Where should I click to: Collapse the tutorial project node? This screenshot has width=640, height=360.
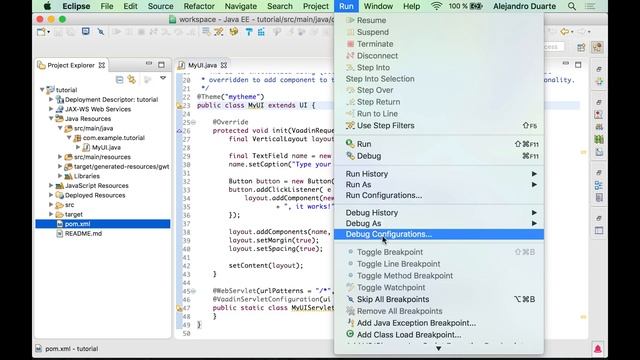click(x=42, y=90)
